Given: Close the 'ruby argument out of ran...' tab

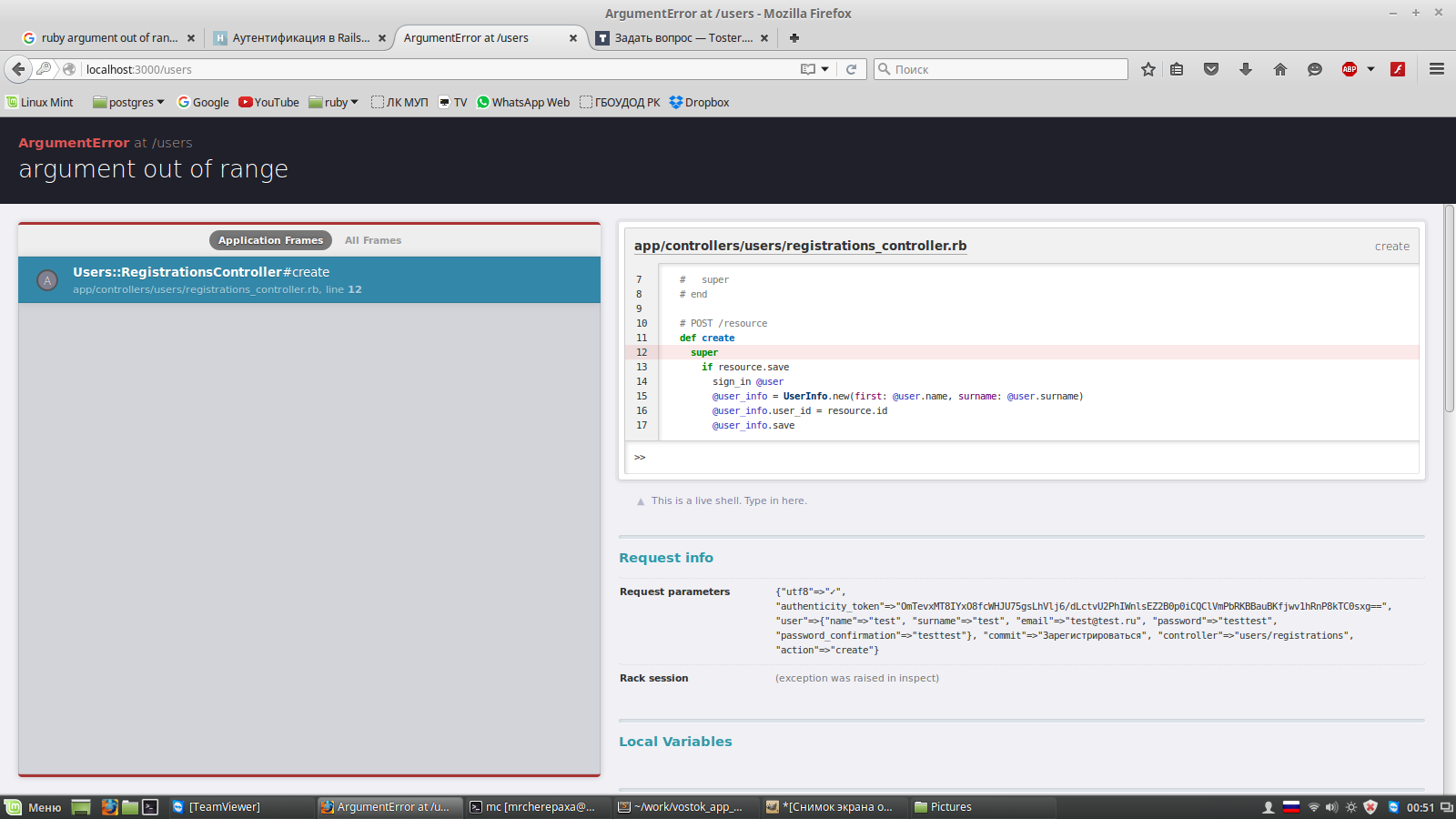Looking at the screenshot, I should [x=191, y=38].
